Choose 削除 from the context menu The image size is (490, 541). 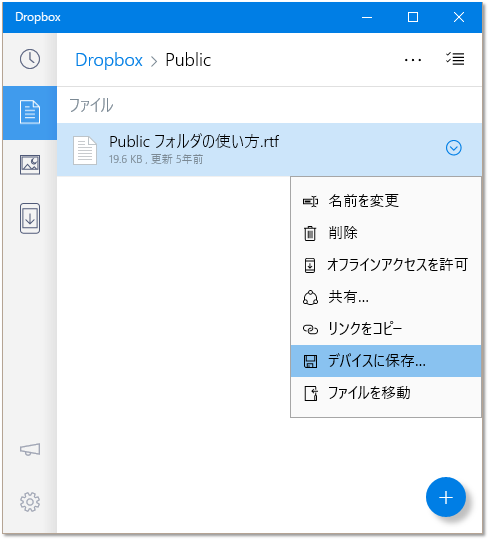point(386,233)
